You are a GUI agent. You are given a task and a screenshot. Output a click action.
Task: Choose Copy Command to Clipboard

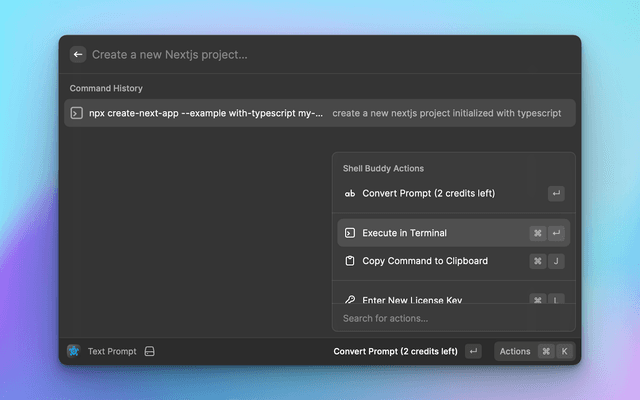coord(425,261)
